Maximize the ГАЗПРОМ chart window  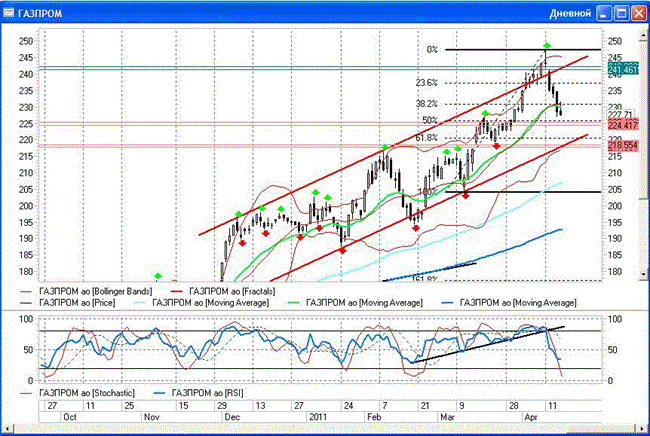pyautogui.click(x=620, y=12)
